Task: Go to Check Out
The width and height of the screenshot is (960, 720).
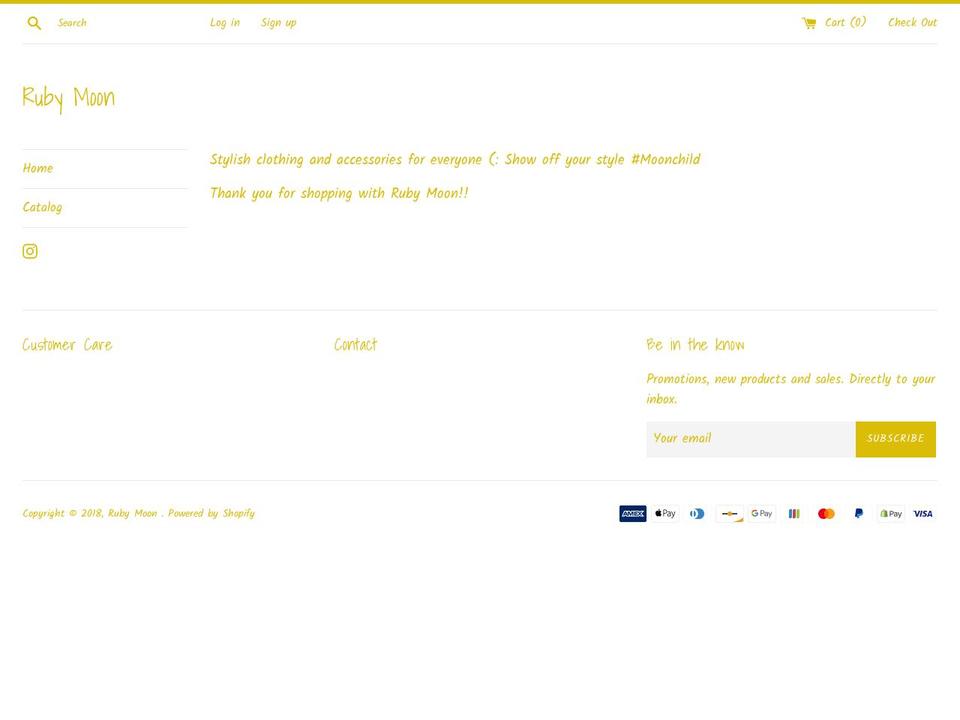Action: pyautogui.click(x=912, y=23)
